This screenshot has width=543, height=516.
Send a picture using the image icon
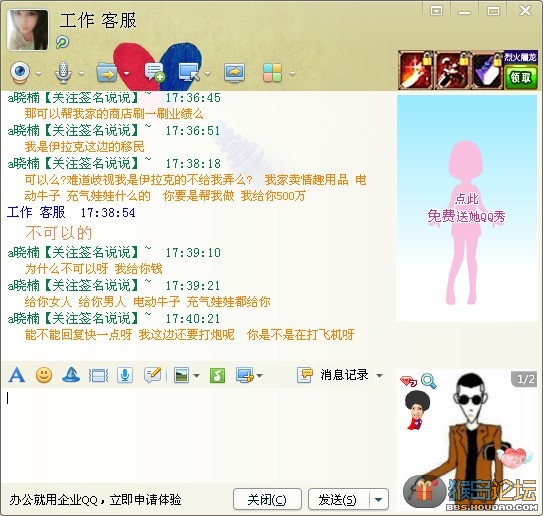coord(181,375)
